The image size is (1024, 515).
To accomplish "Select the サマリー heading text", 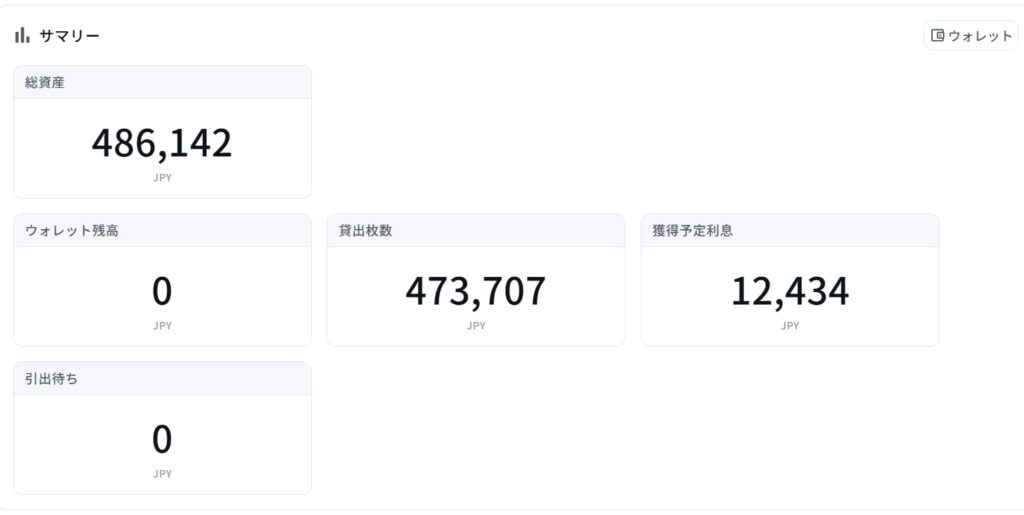I will 69,36.
